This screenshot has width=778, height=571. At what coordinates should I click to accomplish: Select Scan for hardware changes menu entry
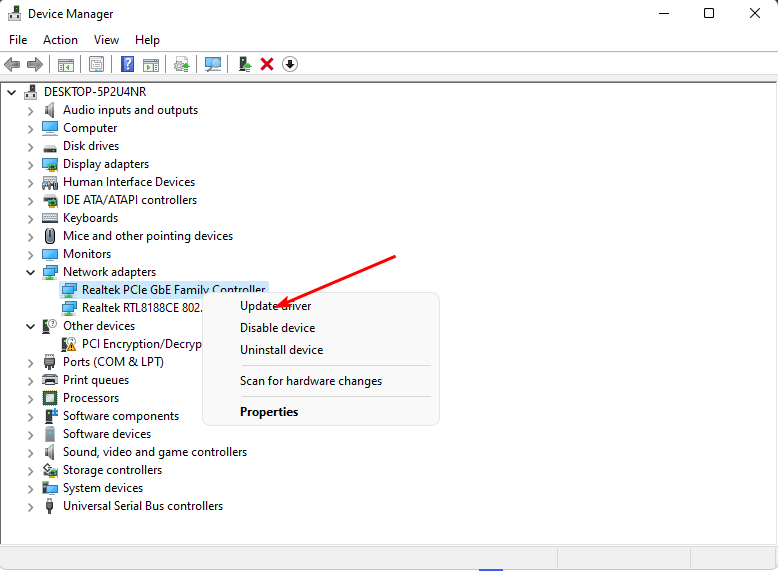[321, 381]
